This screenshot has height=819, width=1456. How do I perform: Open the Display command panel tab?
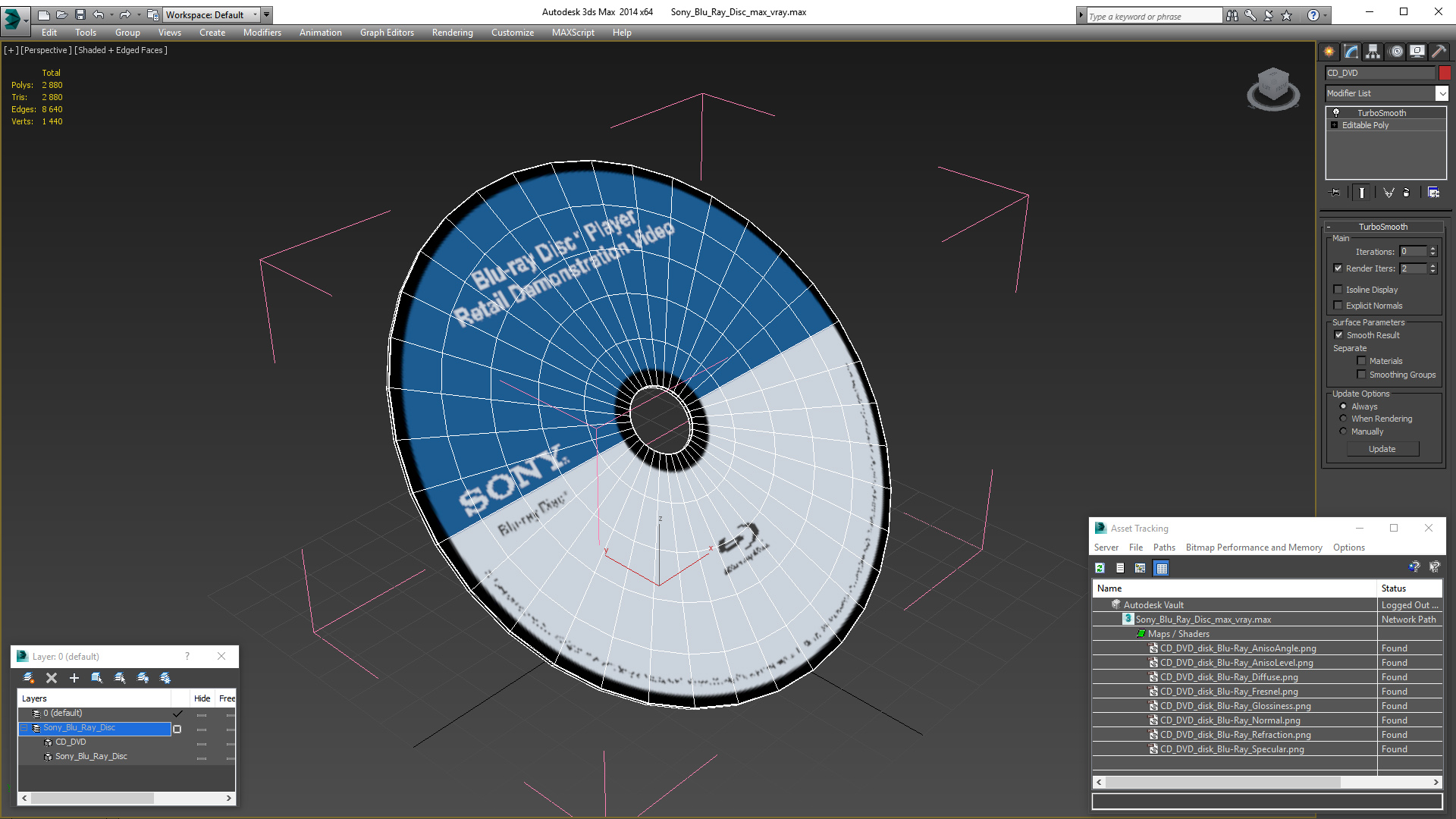1417,52
